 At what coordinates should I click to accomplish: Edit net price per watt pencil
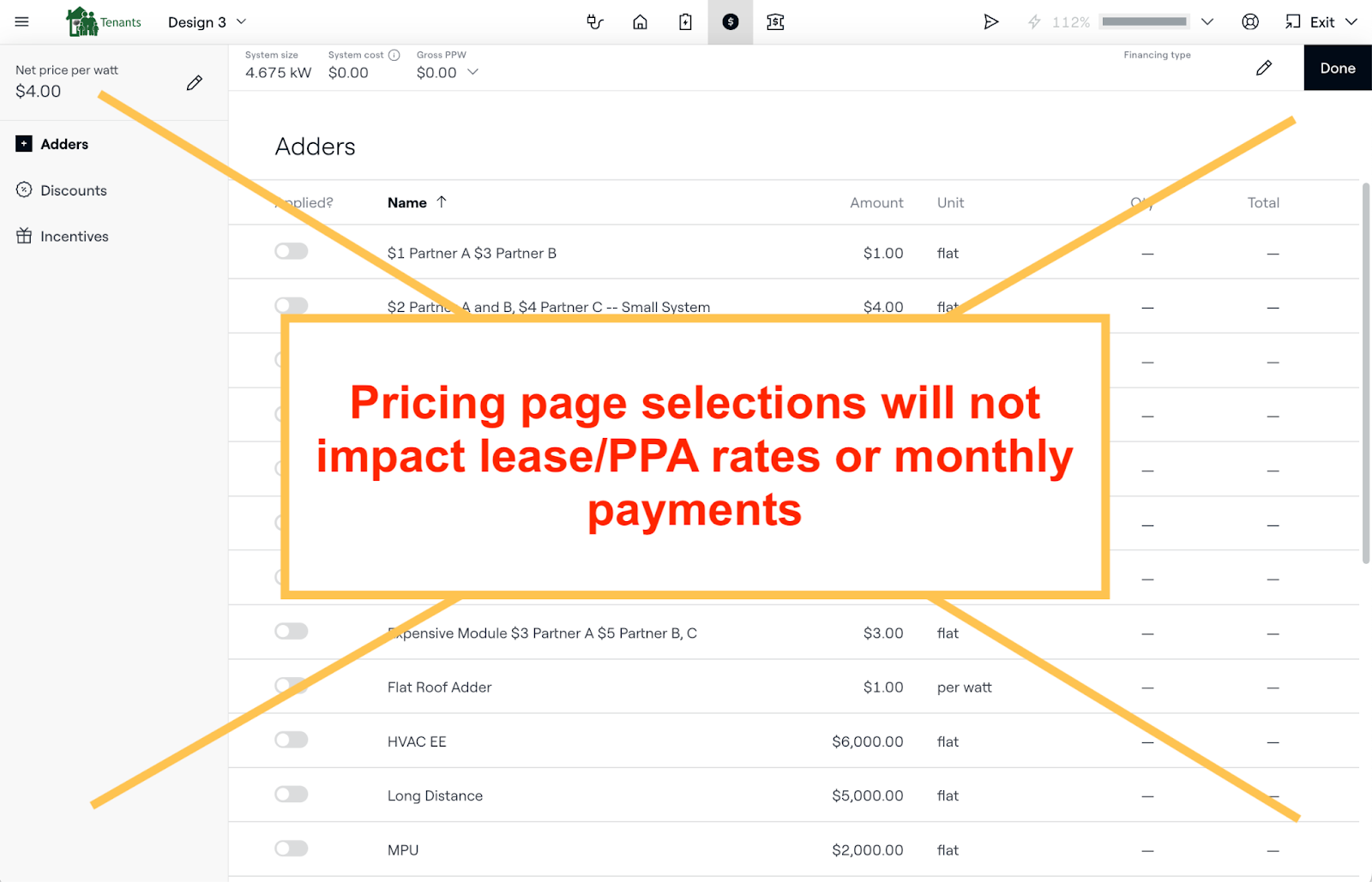point(195,83)
